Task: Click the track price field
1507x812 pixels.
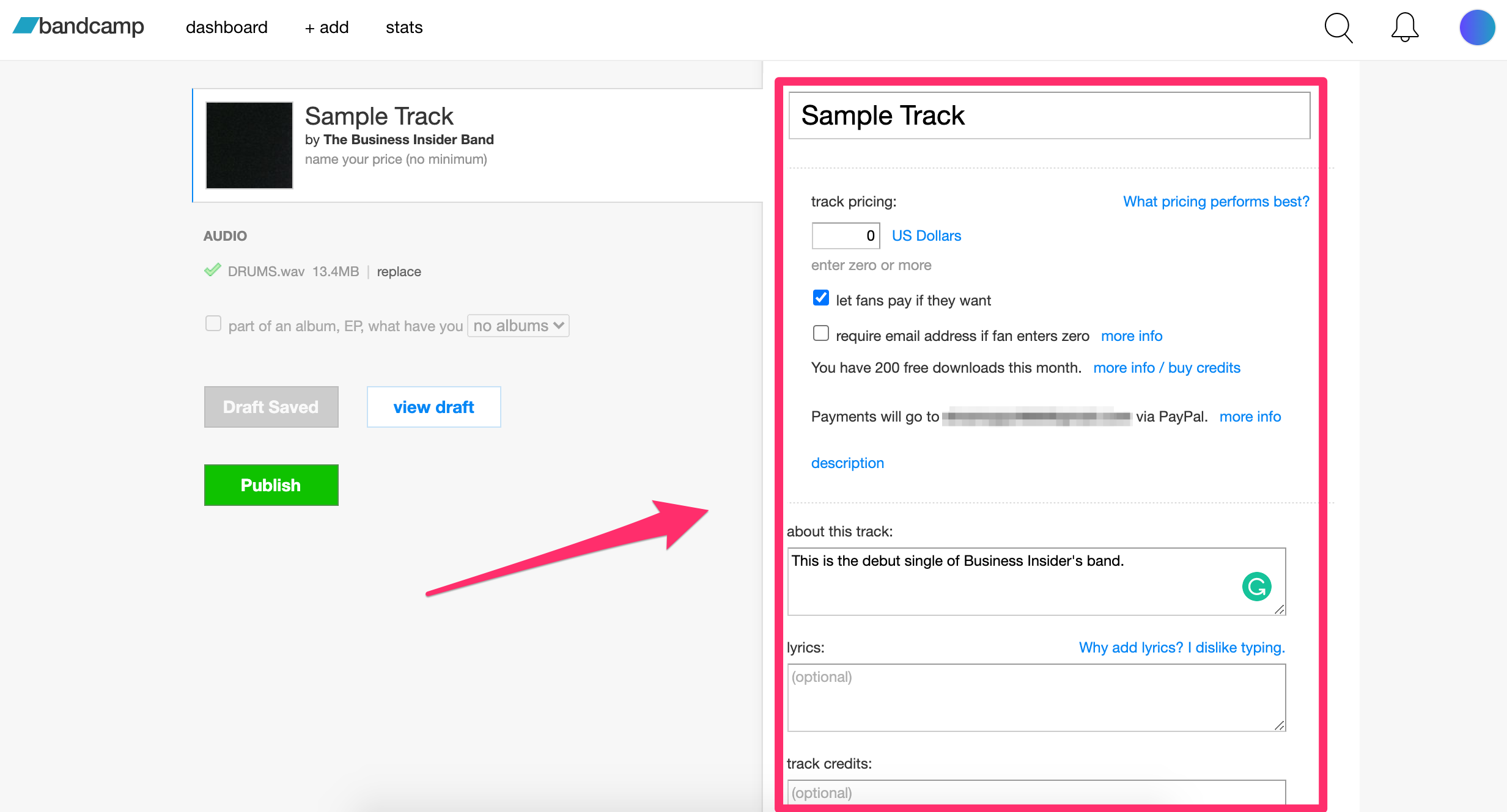Action: pos(845,235)
